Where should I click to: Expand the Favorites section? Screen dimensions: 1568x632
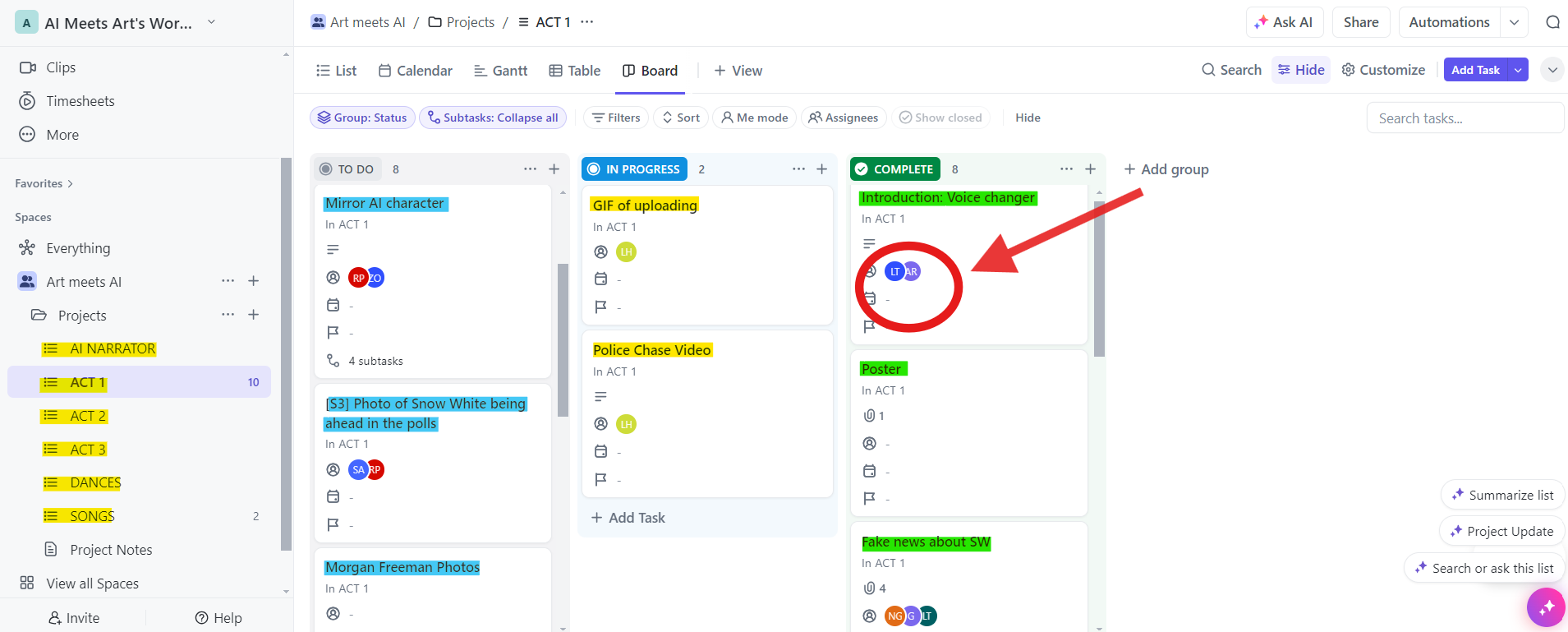[x=44, y=183]
